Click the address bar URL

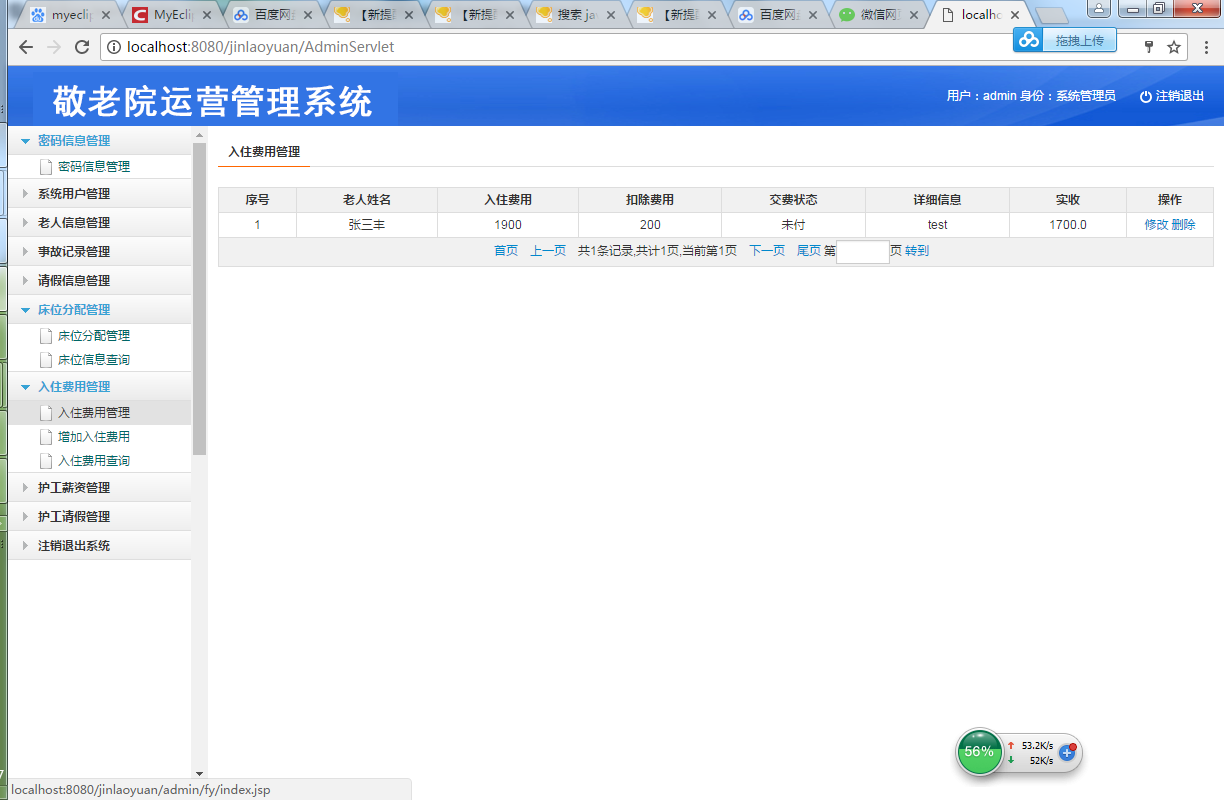260,47
